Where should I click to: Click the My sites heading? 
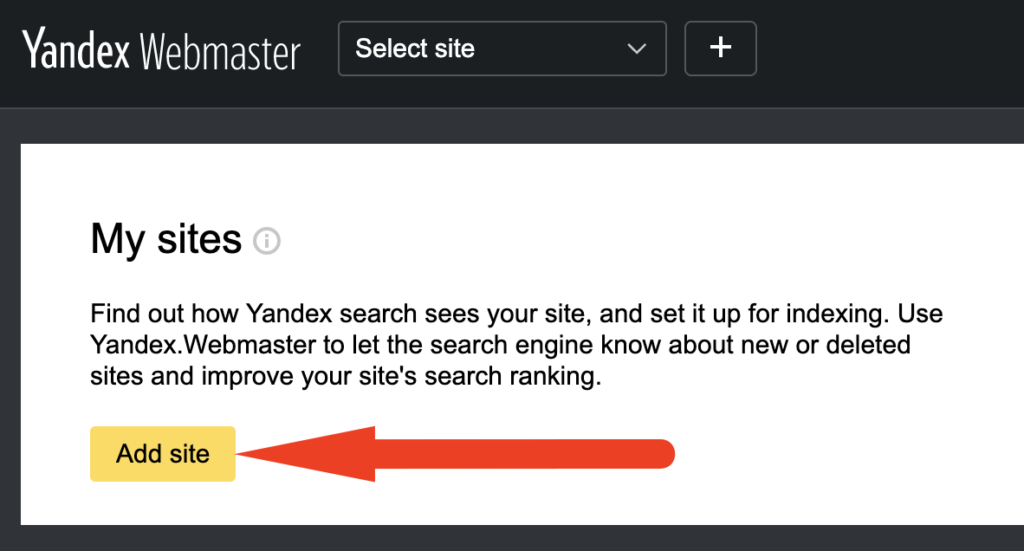click(x=166, y=240)
